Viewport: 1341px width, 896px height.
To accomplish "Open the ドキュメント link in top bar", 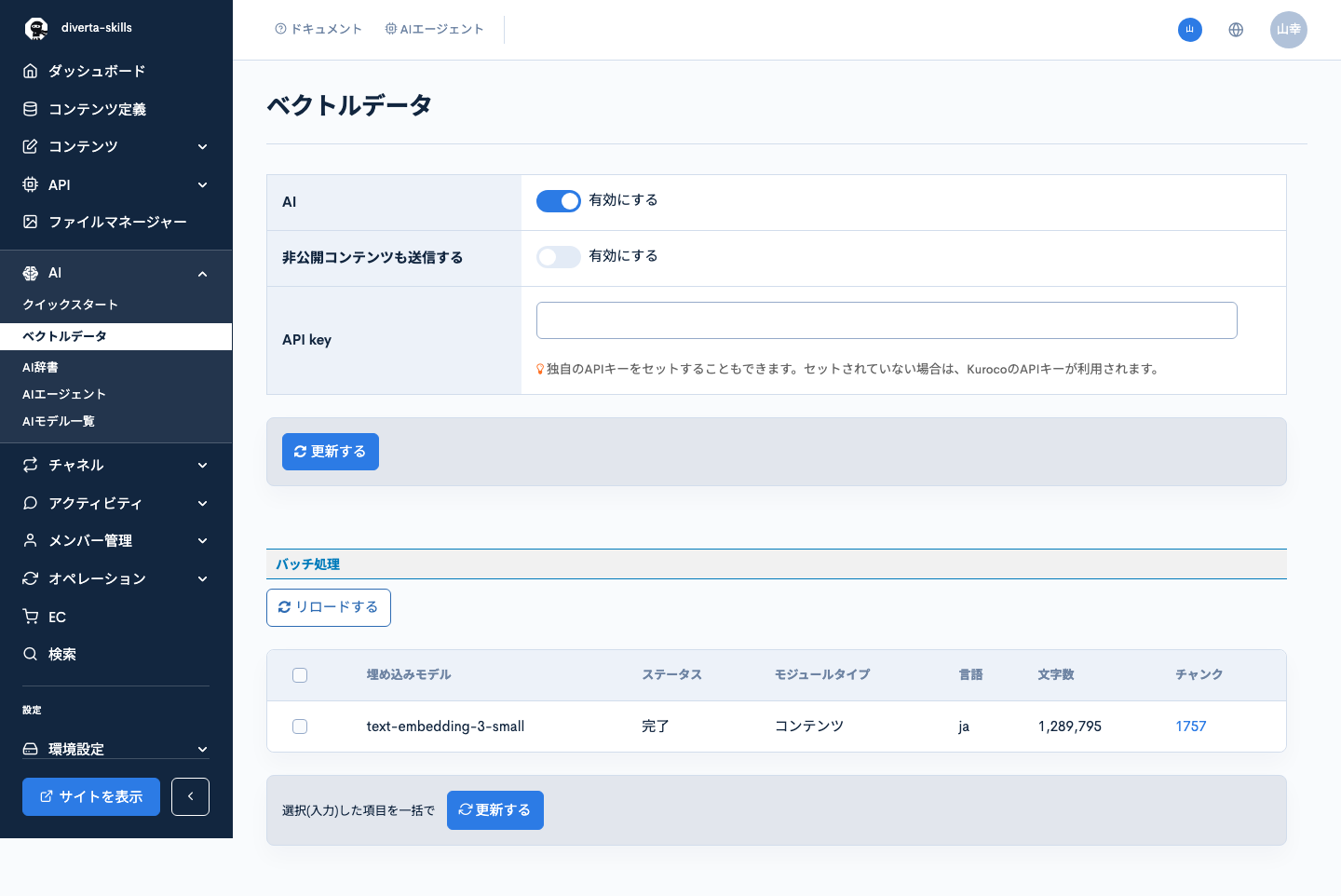I will pyautogui.click(x=318, y=29).
